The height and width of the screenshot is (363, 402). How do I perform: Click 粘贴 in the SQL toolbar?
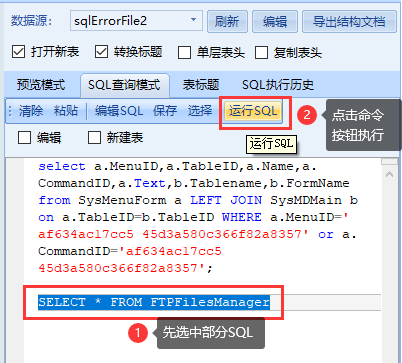coord(66,111)
